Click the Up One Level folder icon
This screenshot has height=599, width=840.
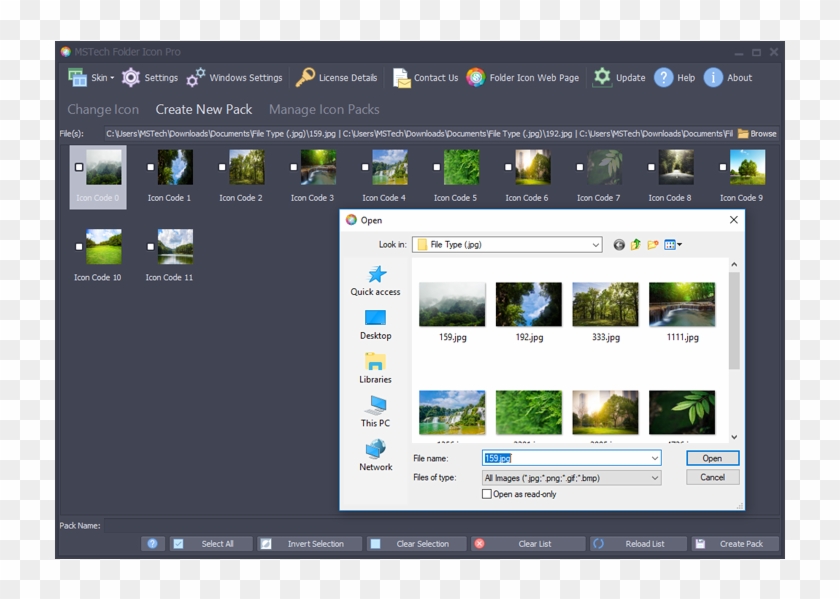634,243
